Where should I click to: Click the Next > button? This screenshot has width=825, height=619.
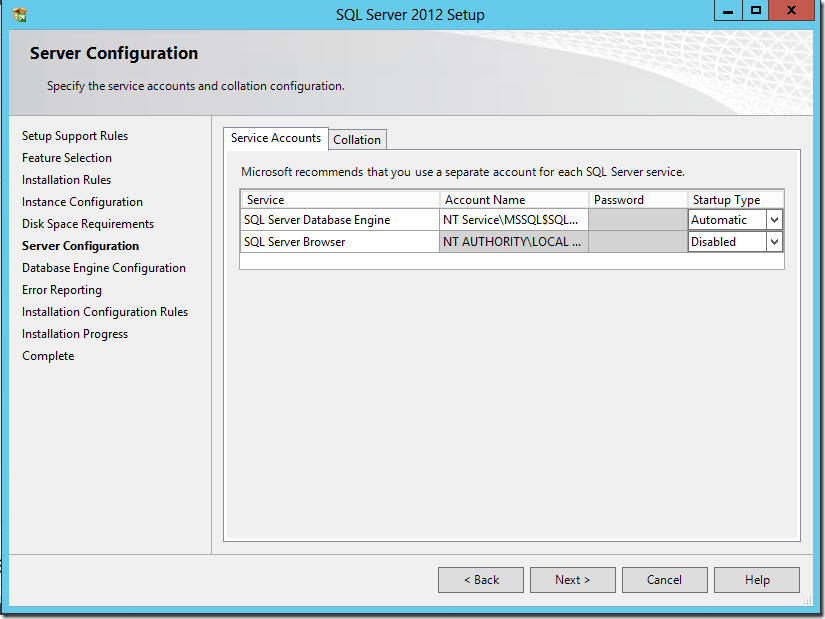[x=572, y=580]
